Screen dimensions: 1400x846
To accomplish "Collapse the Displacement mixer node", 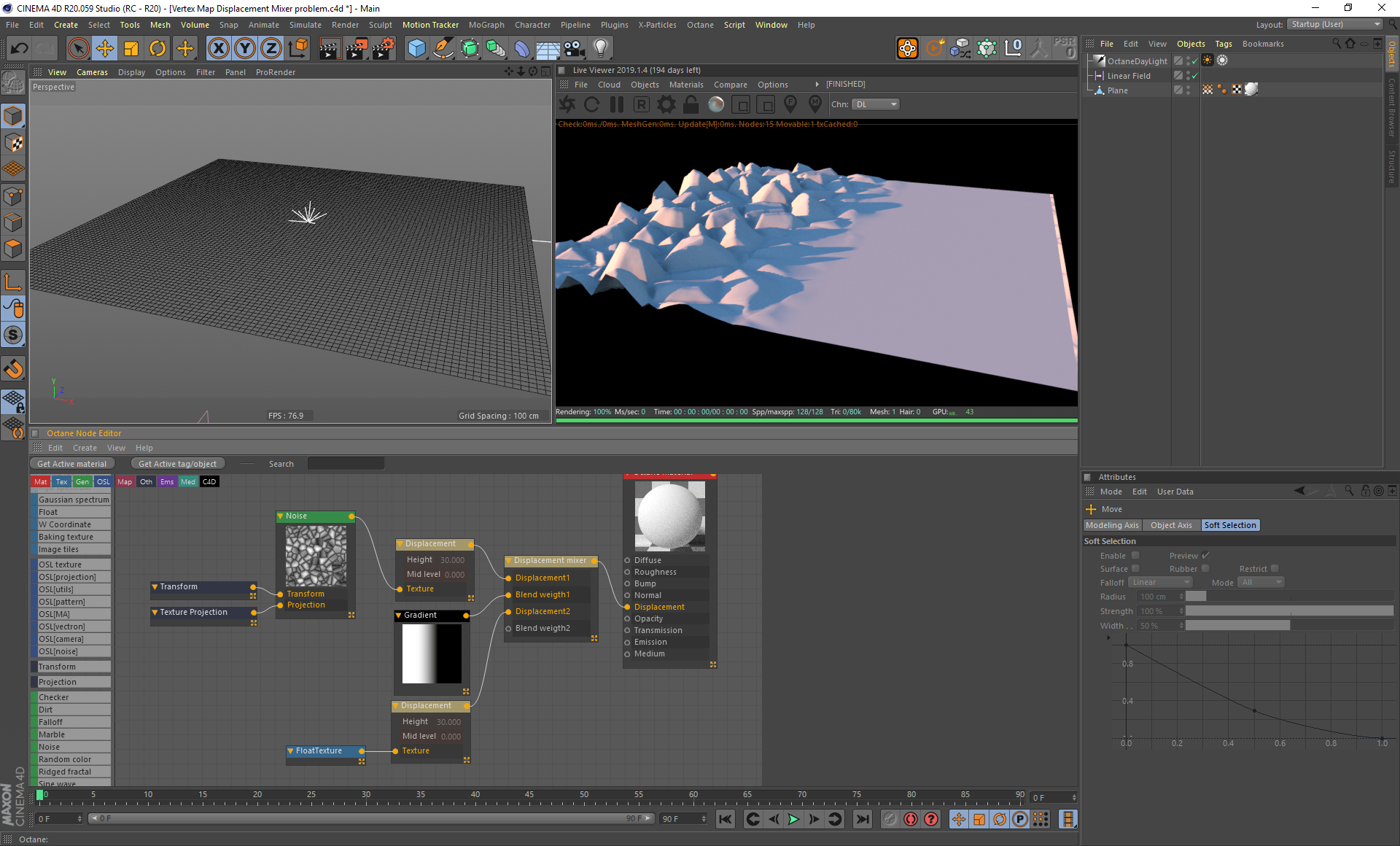I will click(x=509, y=561).
